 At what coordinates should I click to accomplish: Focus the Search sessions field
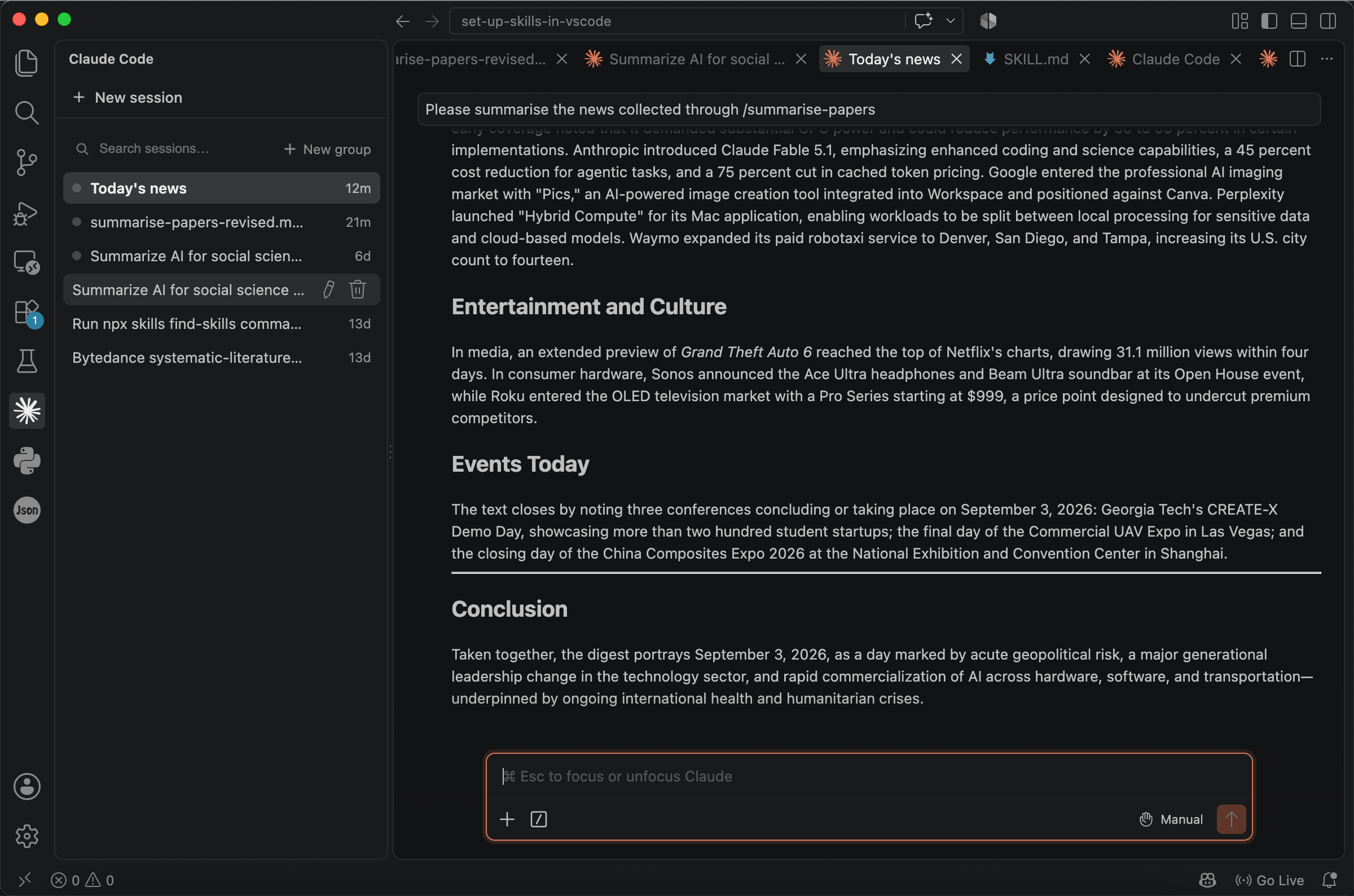pyautogui.click(x=172, y=148)
